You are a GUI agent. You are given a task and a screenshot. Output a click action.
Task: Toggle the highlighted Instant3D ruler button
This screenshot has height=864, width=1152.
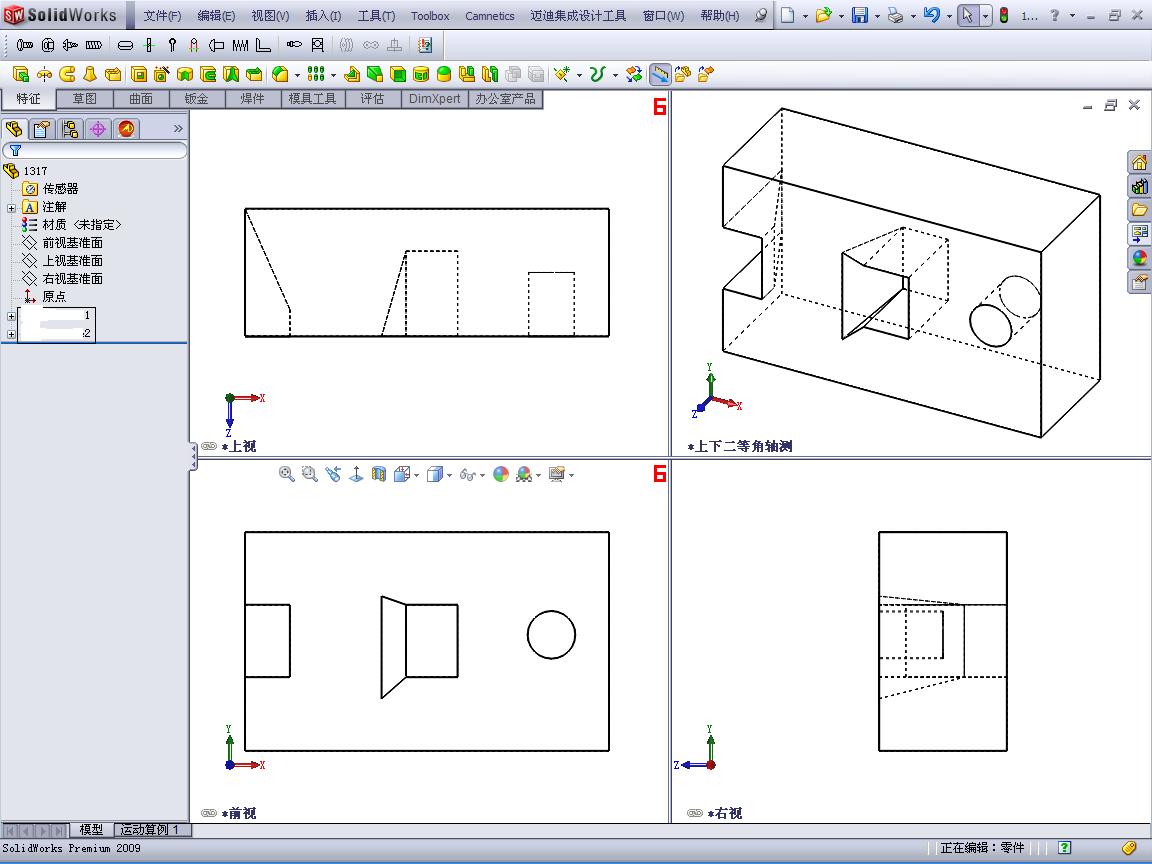pos(660,73)
